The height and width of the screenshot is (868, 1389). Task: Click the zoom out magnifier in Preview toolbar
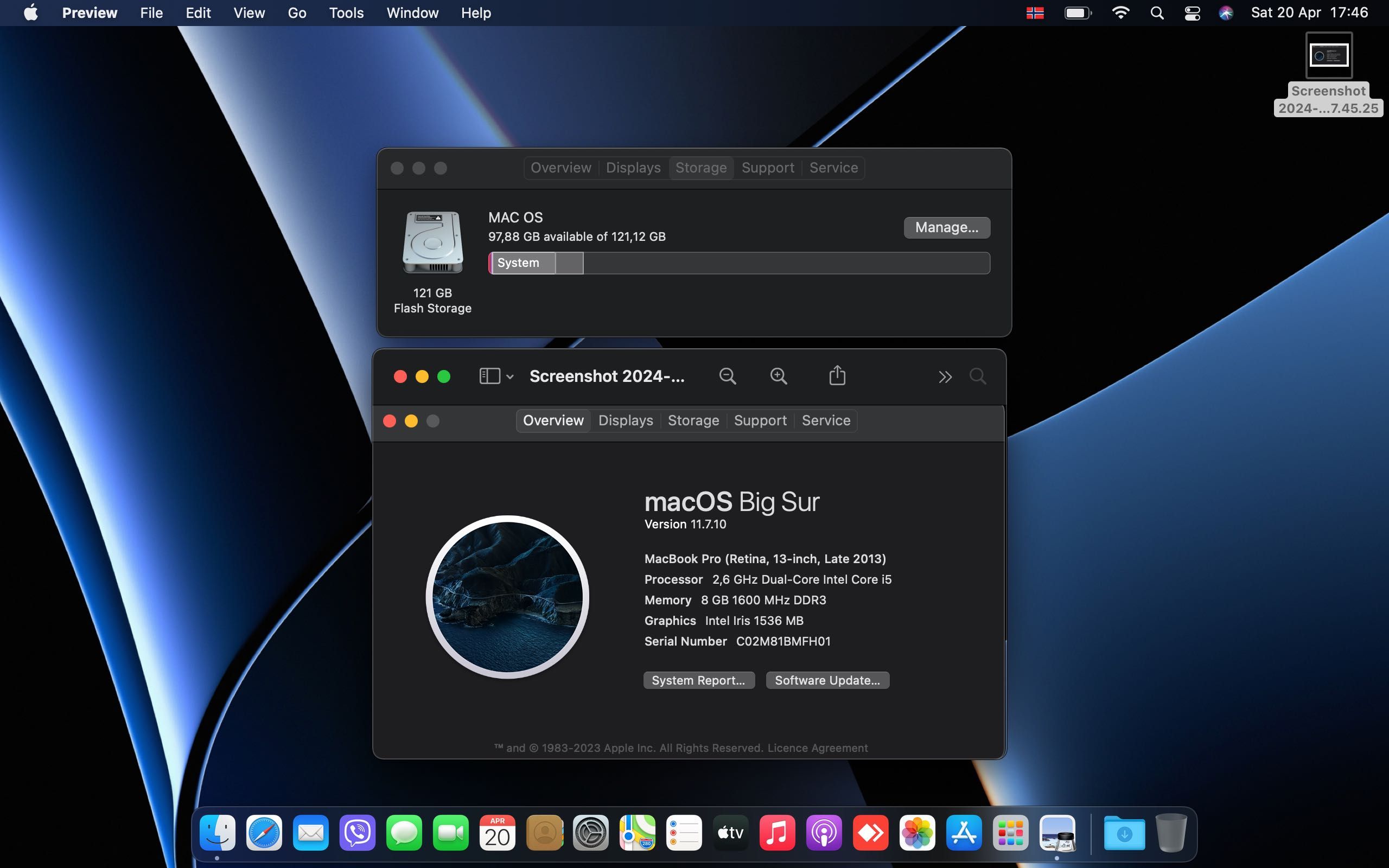727,376
